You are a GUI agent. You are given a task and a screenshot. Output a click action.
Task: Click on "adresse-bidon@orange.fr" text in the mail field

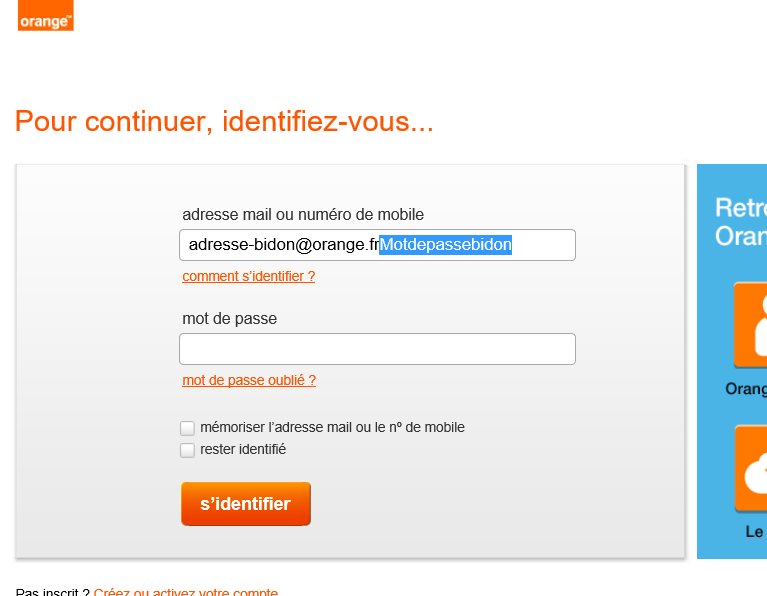point(283,245)
